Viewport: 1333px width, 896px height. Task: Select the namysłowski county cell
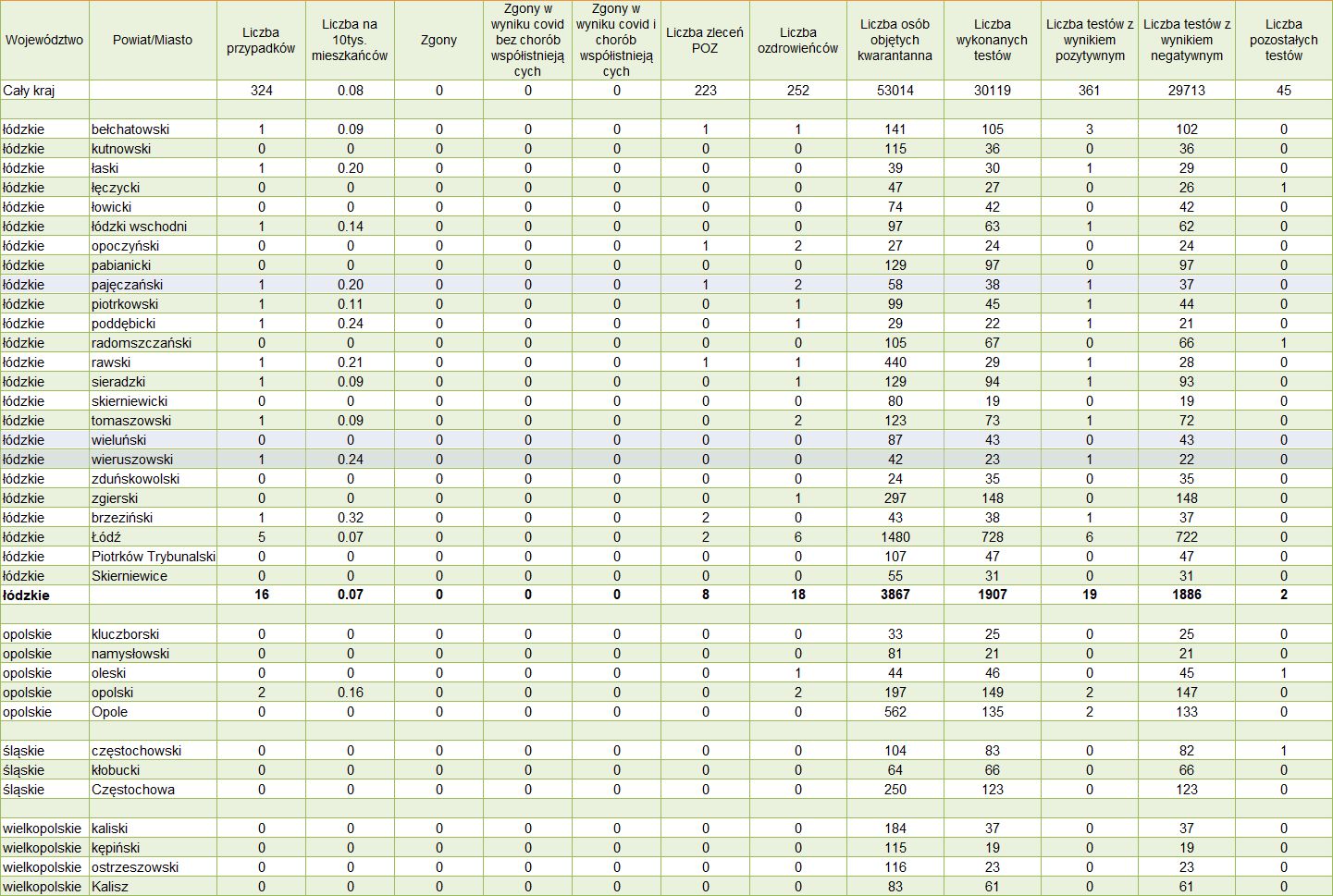(x=153, y=654)
